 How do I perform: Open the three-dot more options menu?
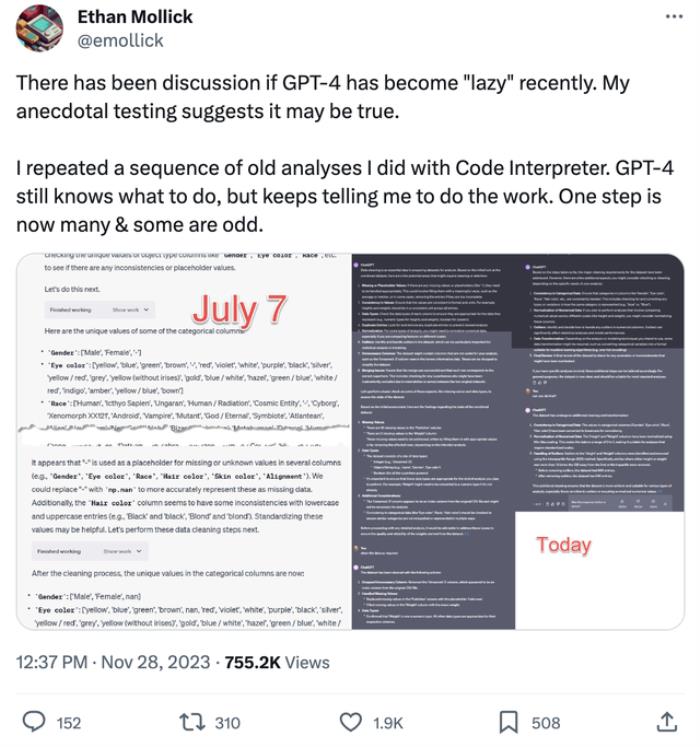pos(674,17)
